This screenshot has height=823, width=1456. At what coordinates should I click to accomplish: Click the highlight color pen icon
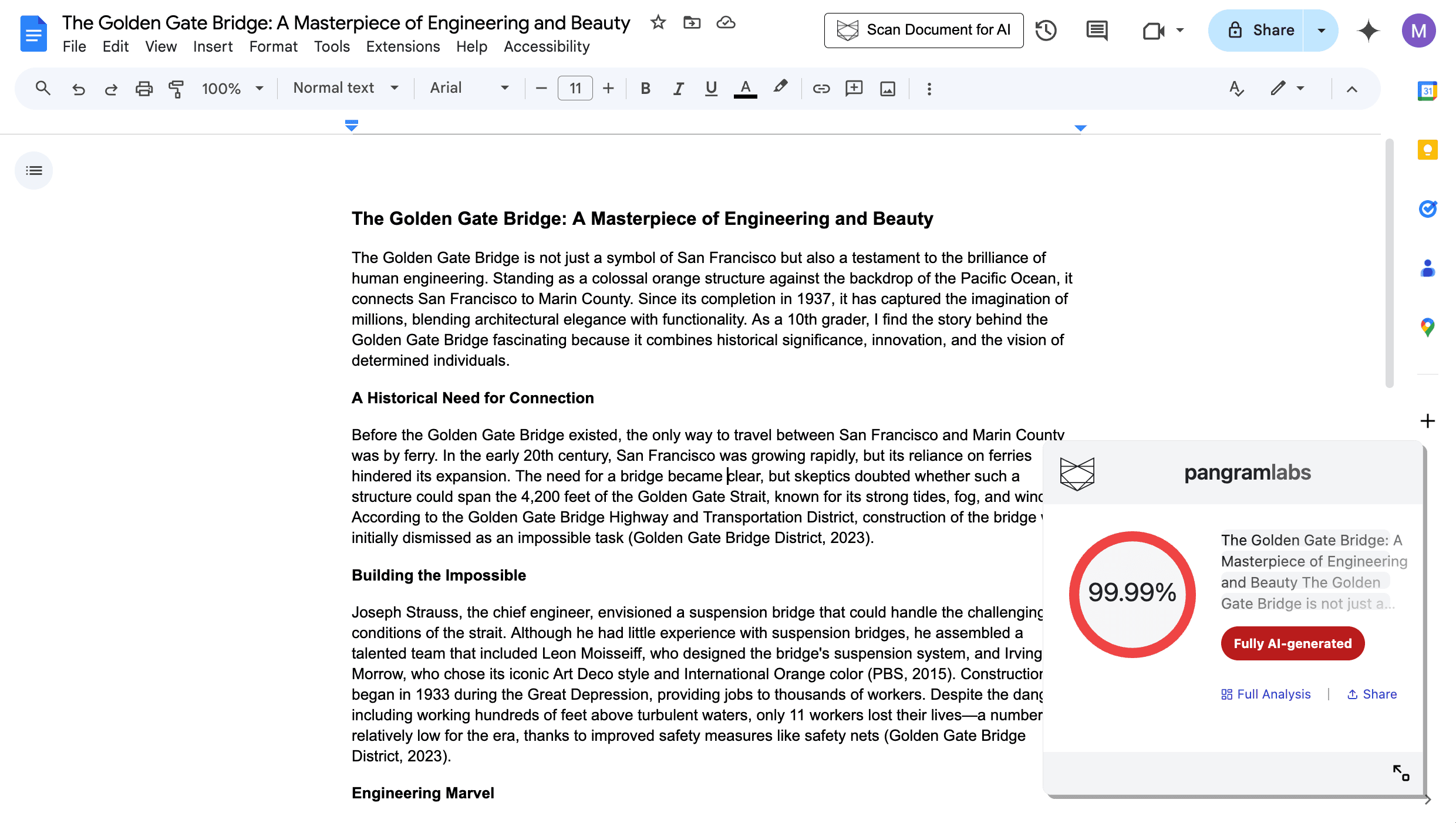pos(780,88)
